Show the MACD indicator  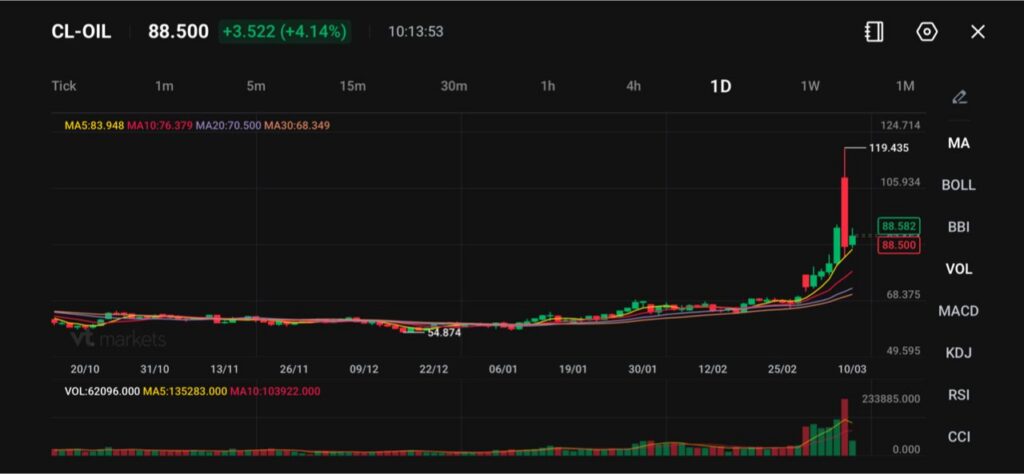tap(958, 311)
